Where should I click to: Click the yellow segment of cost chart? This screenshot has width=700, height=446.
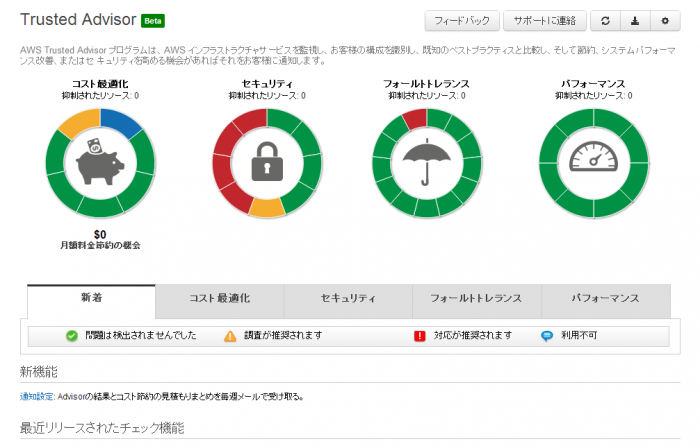pyautogui.click(x=80, y=121)
